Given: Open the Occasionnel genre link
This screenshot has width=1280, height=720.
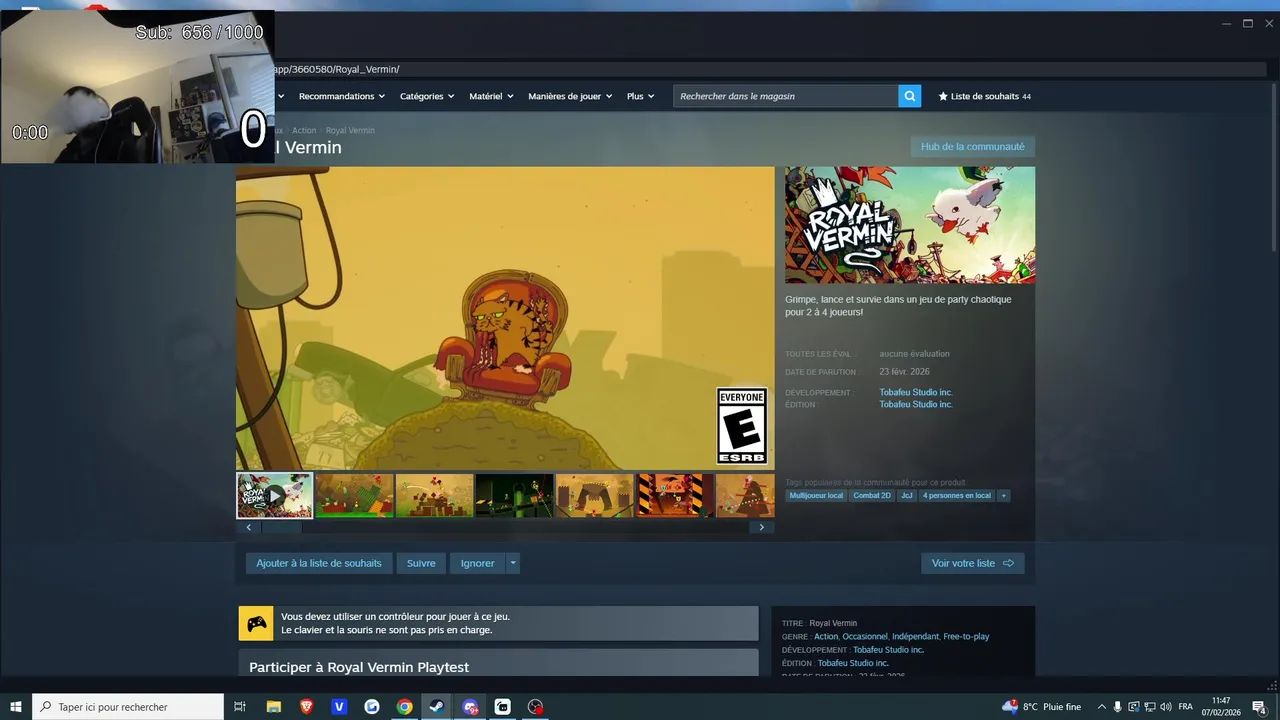Looking at the screenshot, I should (865, 636).
